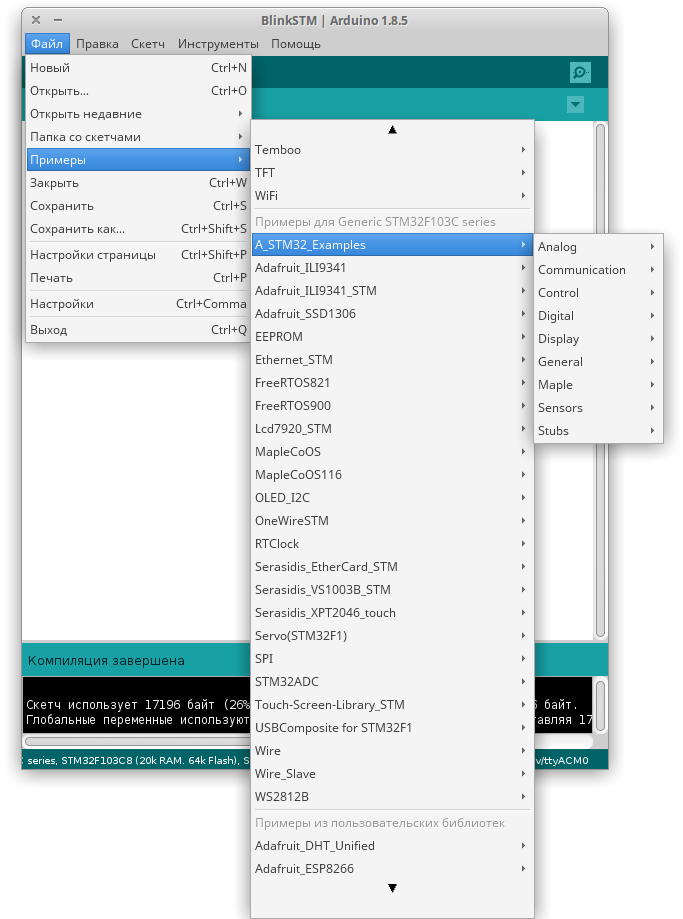Expand Папка со скетчами submenu
The image size is (683, 919).
coord(138,137)
